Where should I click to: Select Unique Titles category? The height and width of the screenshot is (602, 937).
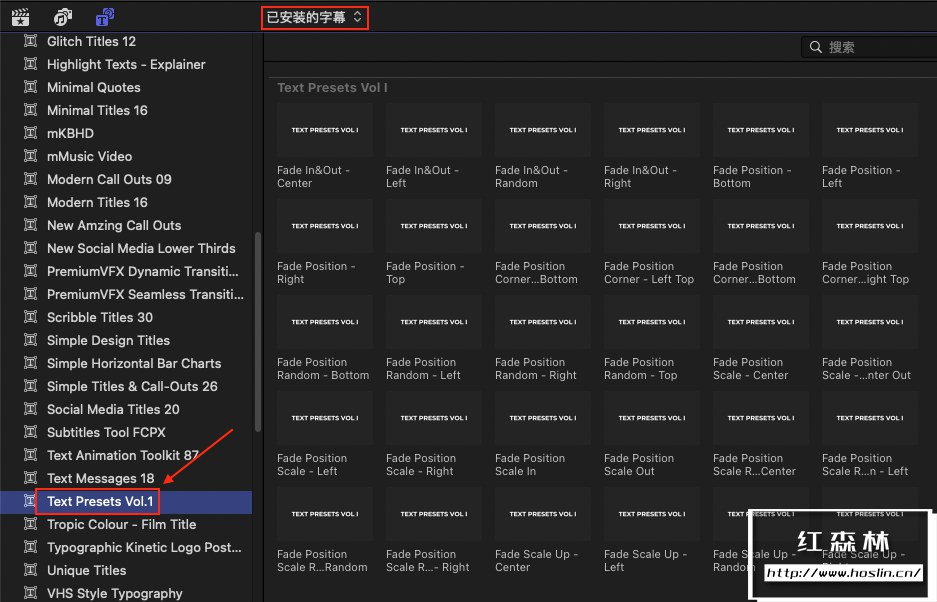[87, 571]
